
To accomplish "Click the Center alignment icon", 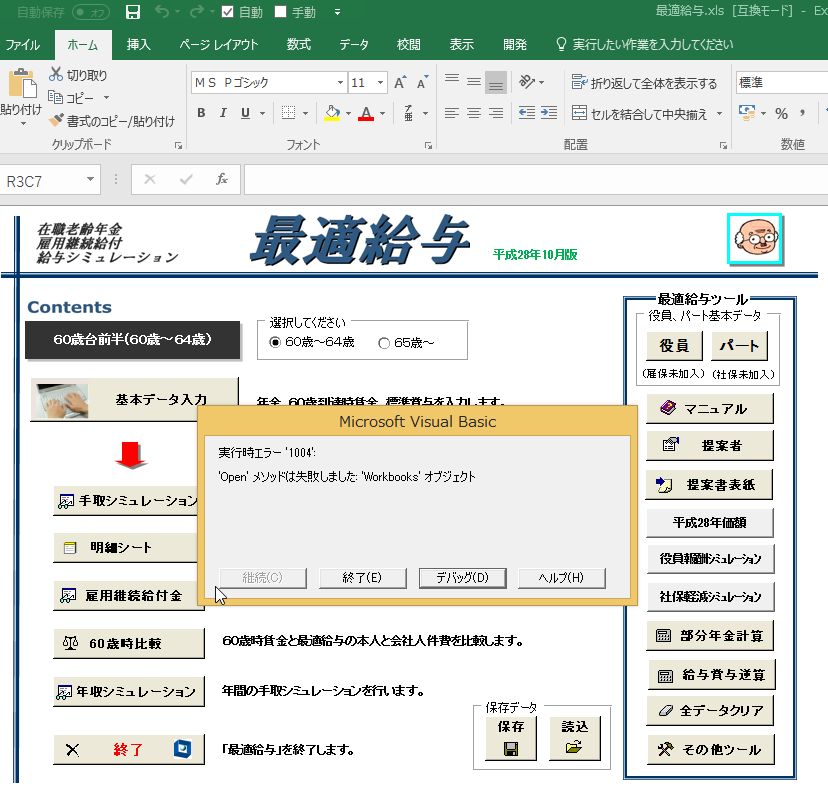I will [x=474, y=113].
